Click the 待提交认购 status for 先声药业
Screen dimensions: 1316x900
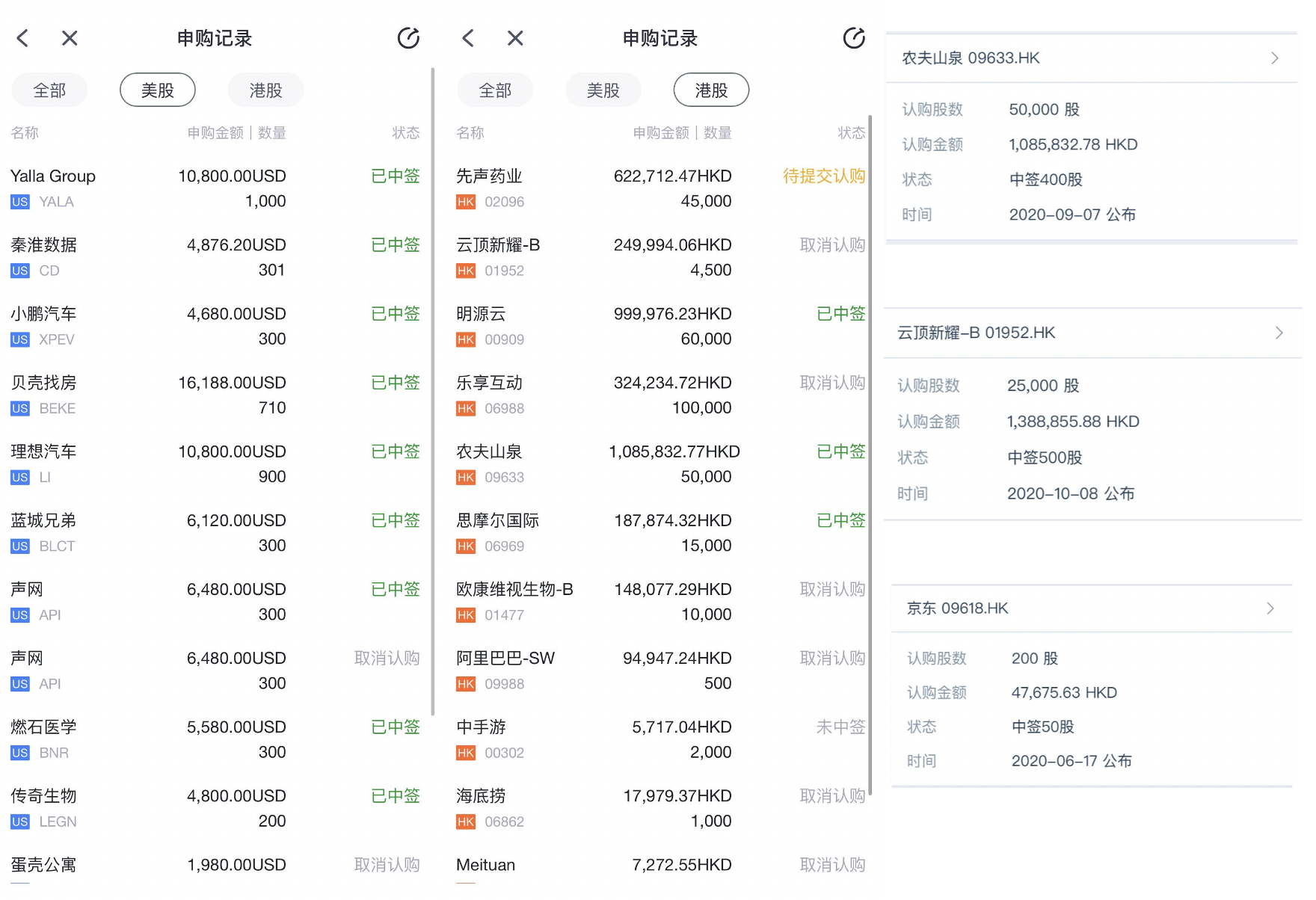click(824, 176)
